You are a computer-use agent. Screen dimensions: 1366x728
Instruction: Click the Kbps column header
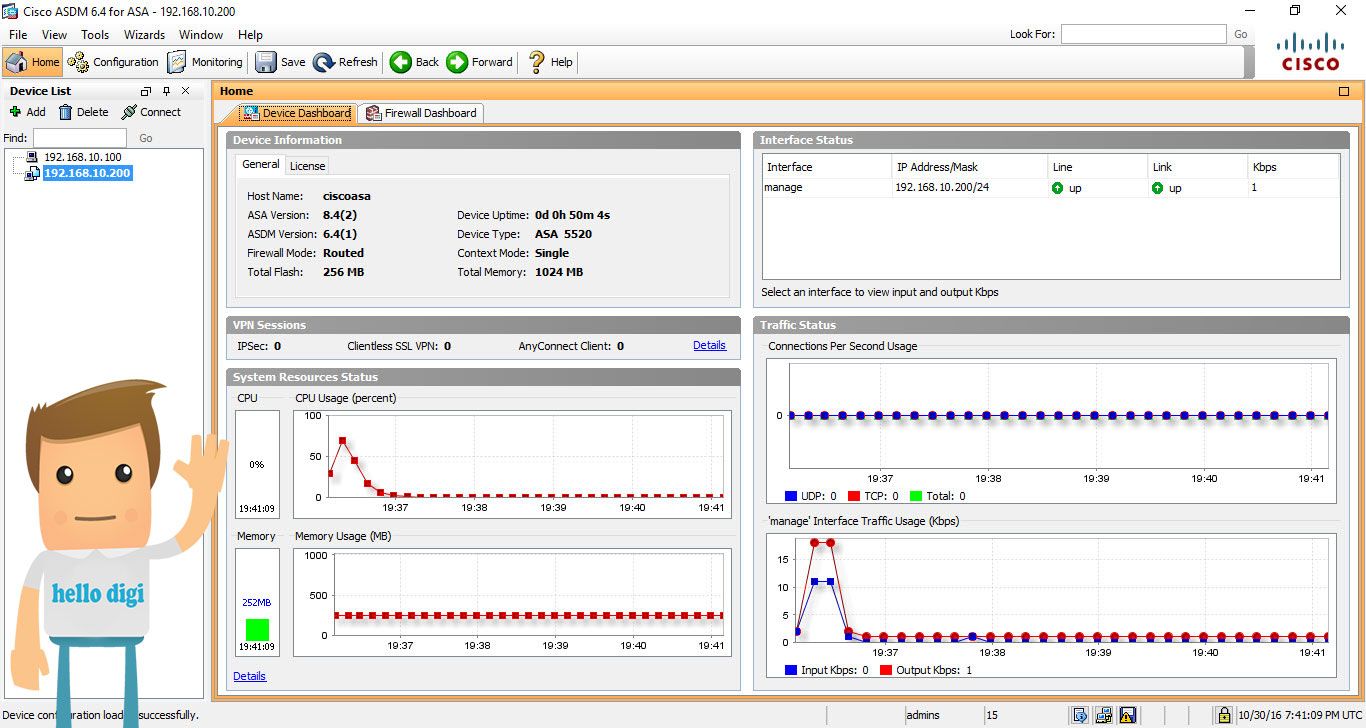pos(1293,167)
